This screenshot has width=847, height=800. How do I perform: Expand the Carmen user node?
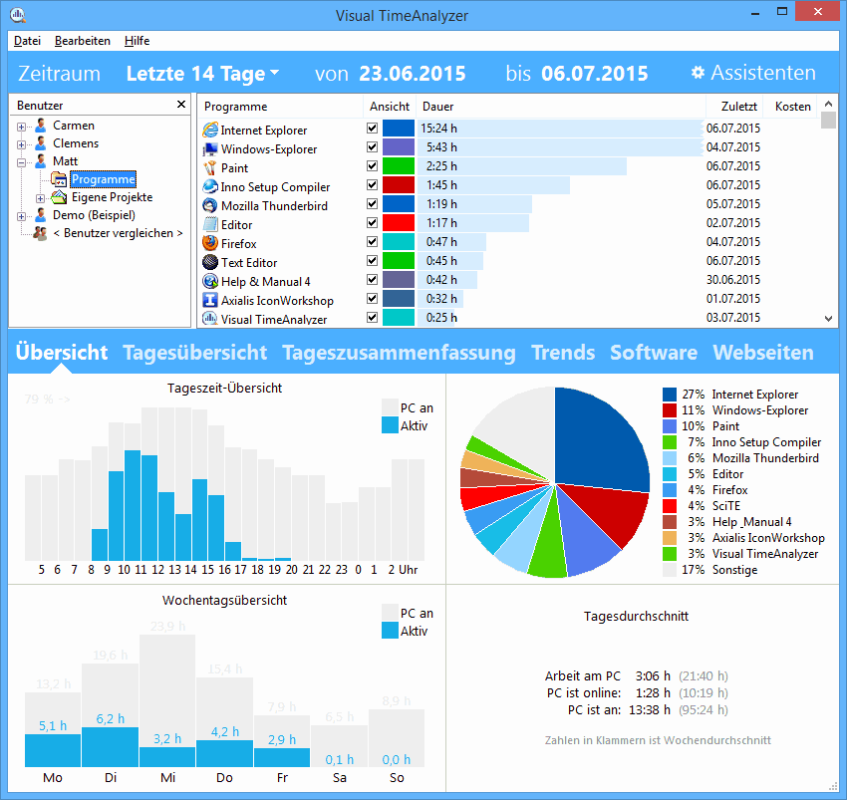pos(21,127)
